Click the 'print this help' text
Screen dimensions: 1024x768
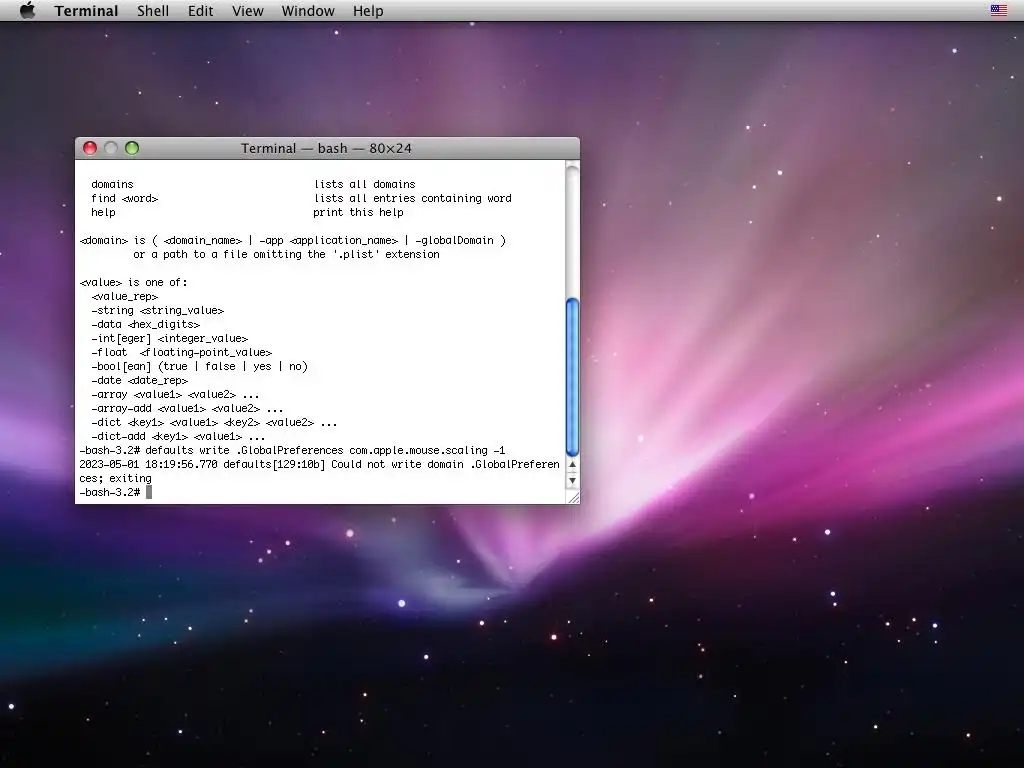(359, 212)
